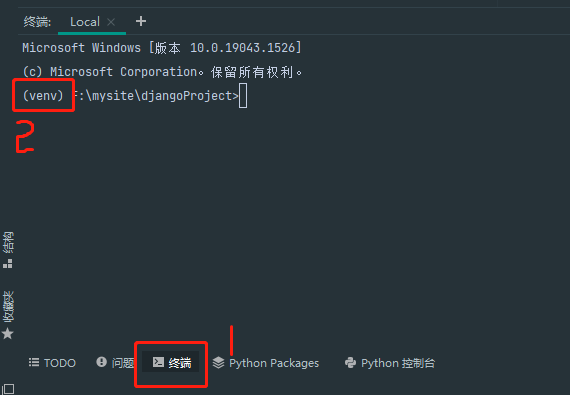The width and height of the screenshot is (570, 395).
Task: Click the favorites star icon
Action: [8, 333]
